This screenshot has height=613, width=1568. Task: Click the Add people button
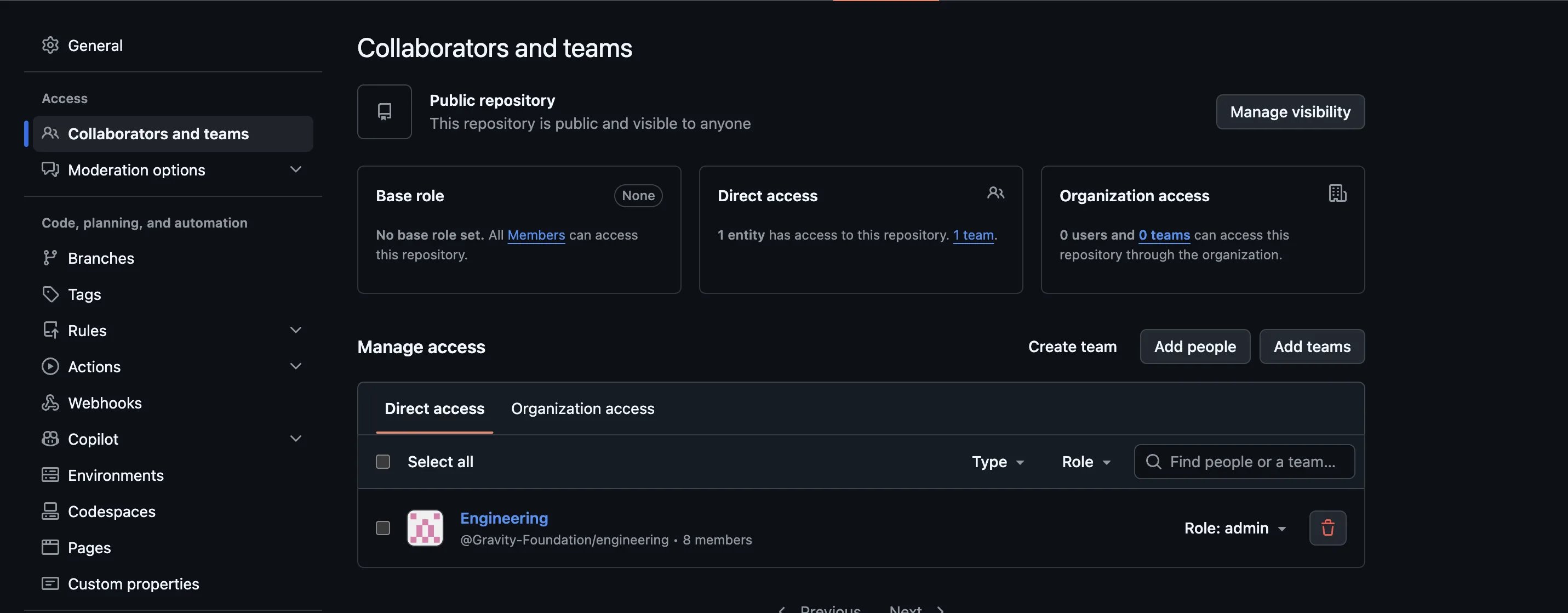(1195, 346)
